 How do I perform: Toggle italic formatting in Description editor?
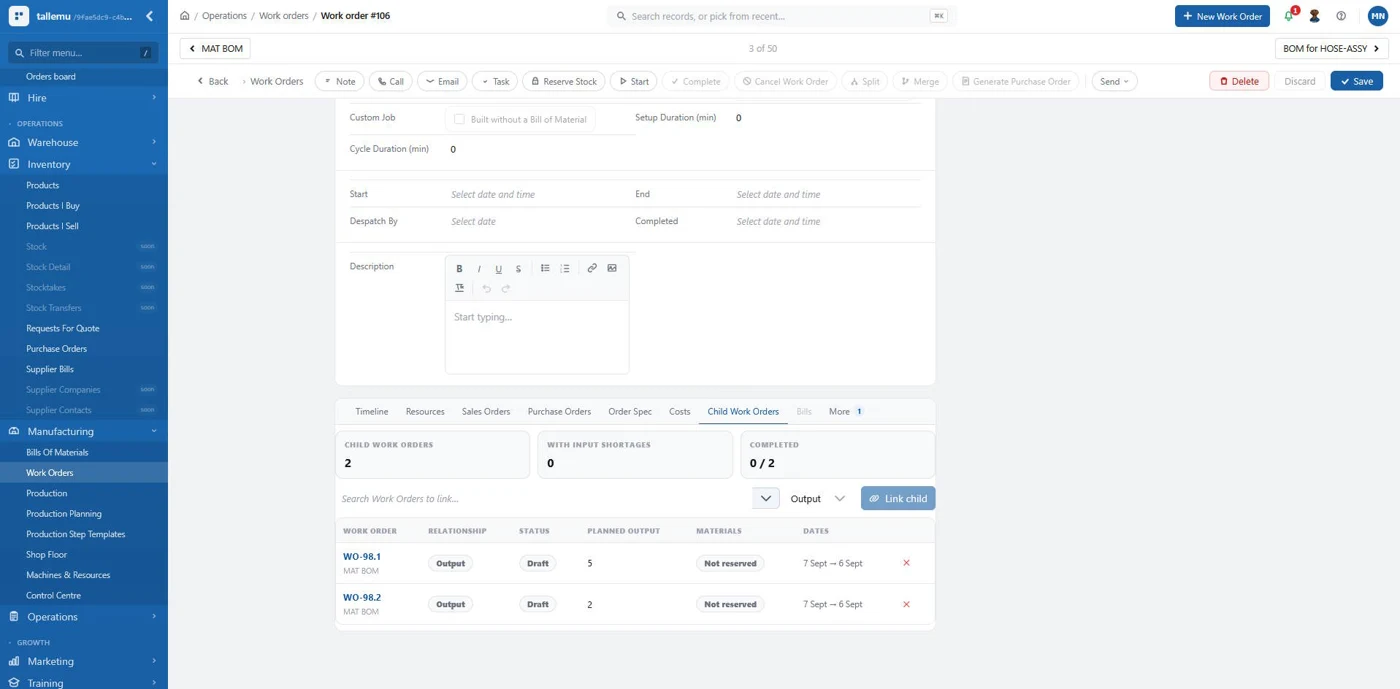coord(479,268)
